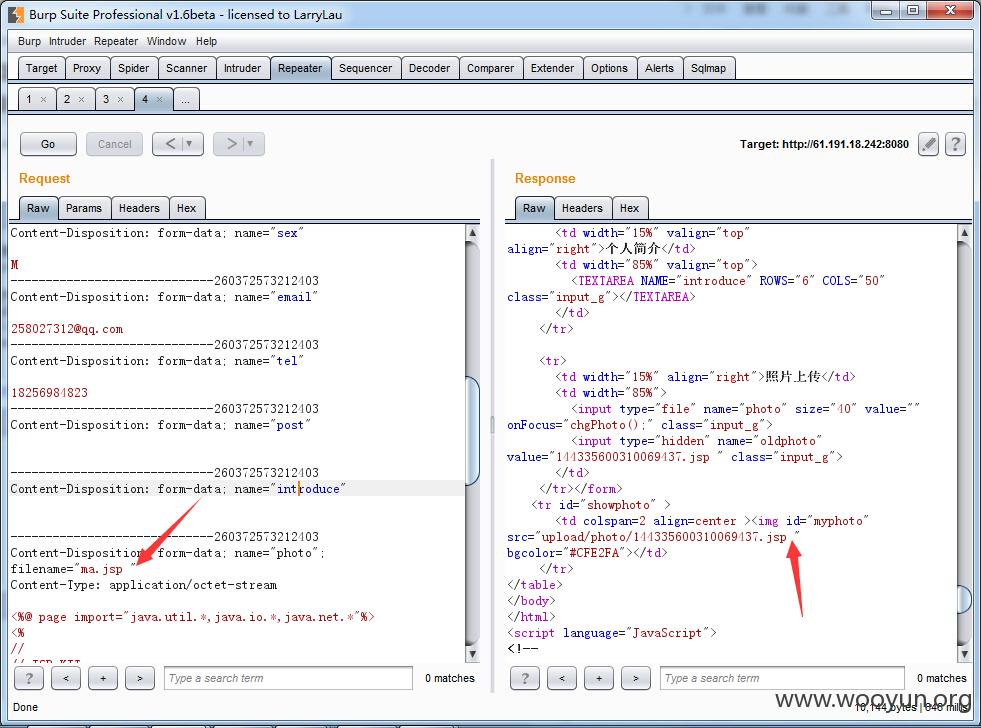
Task: Go forward to next request
Action: coord(230,144)
